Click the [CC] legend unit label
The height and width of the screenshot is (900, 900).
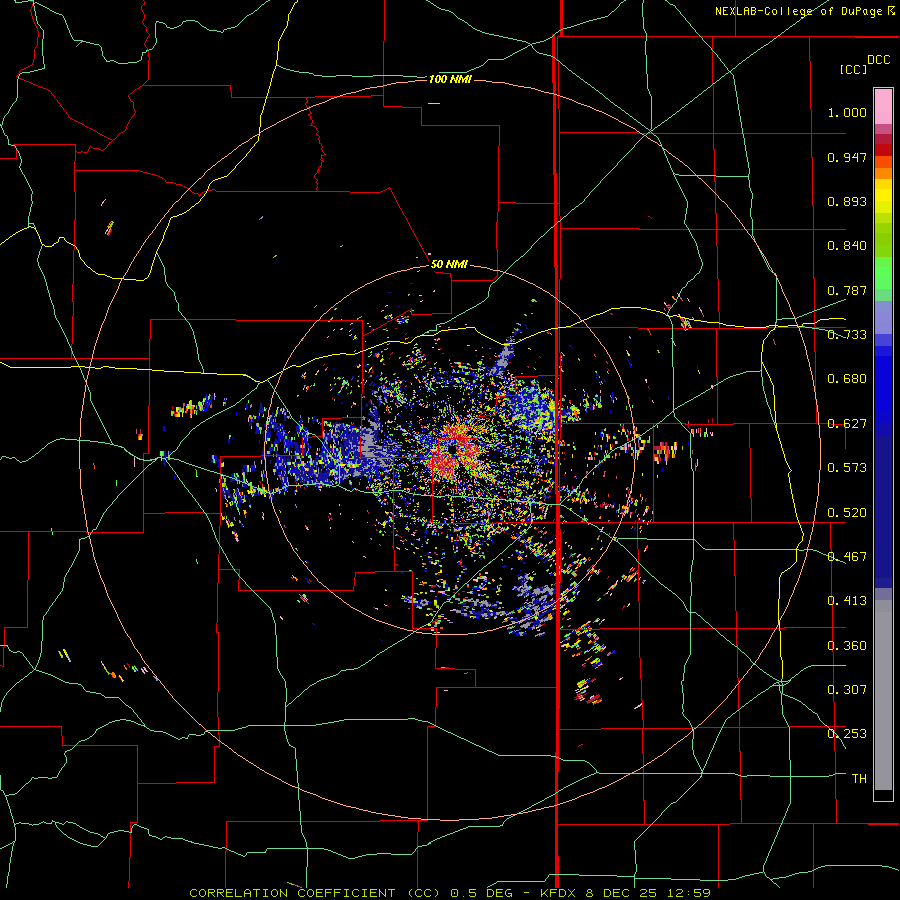854,69
